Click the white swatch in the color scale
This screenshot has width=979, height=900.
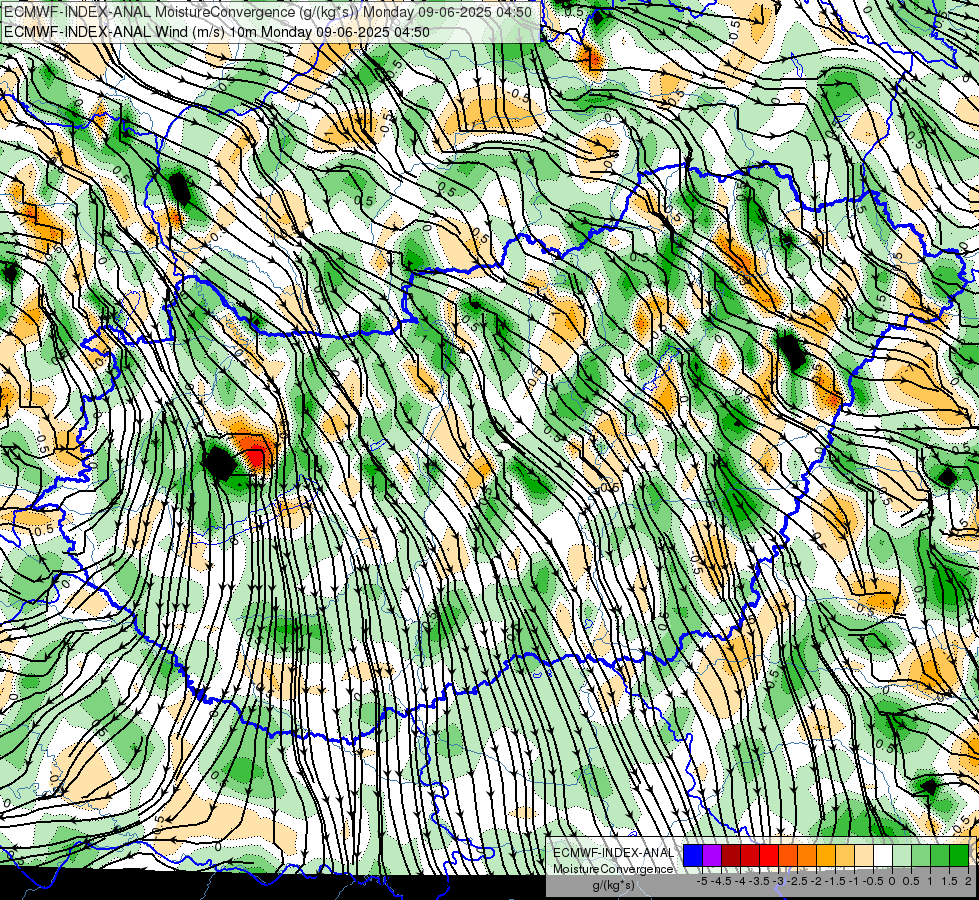[x=883, y=856]
